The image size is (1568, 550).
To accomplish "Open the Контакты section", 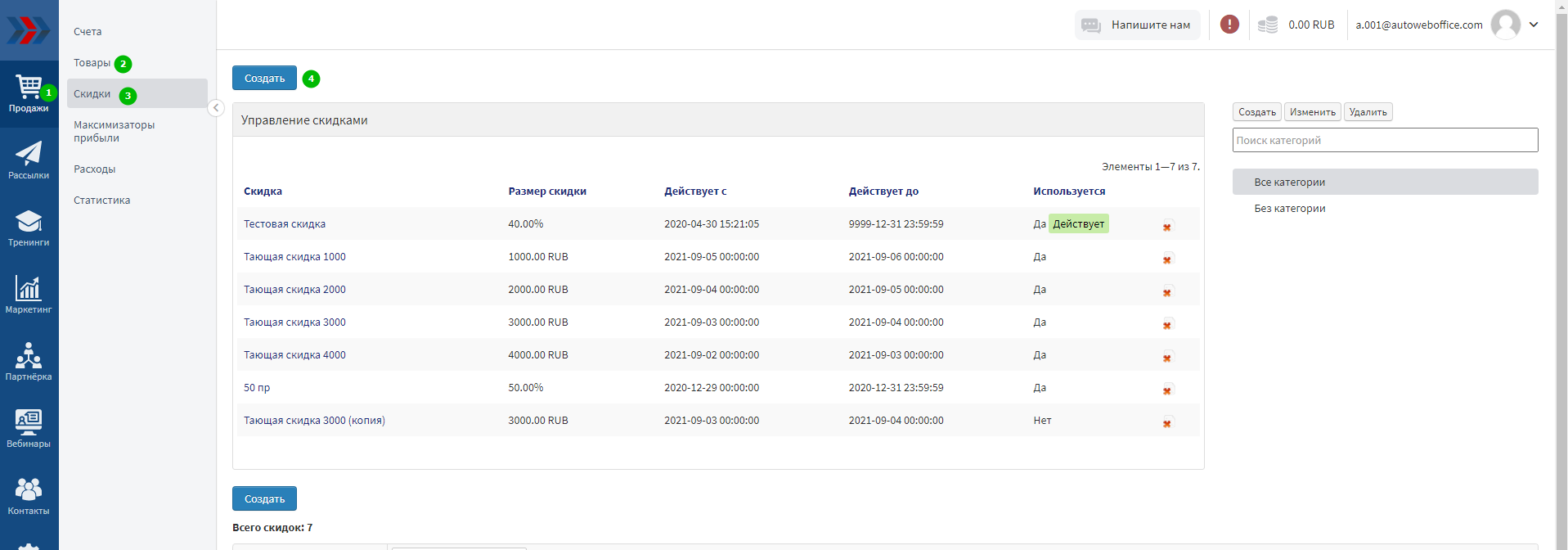I will coord(29,496).
